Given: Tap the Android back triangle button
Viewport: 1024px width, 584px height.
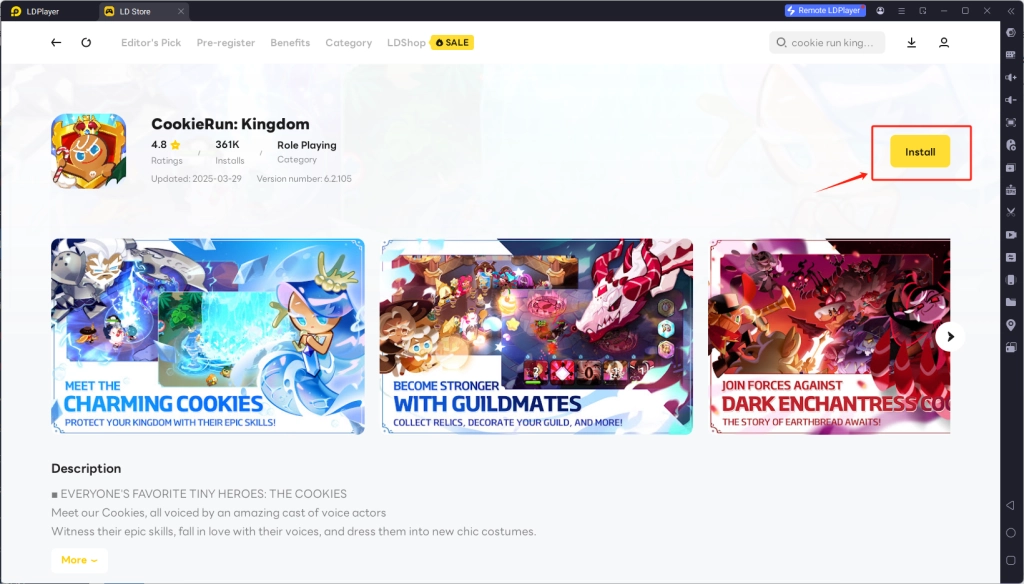Looking at the screenshot, I should [1011, 505].
